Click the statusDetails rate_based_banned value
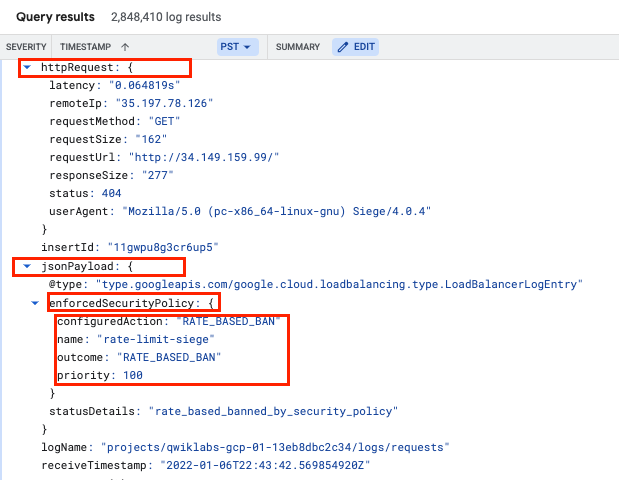619x480 pixels. tap(273, 411)
